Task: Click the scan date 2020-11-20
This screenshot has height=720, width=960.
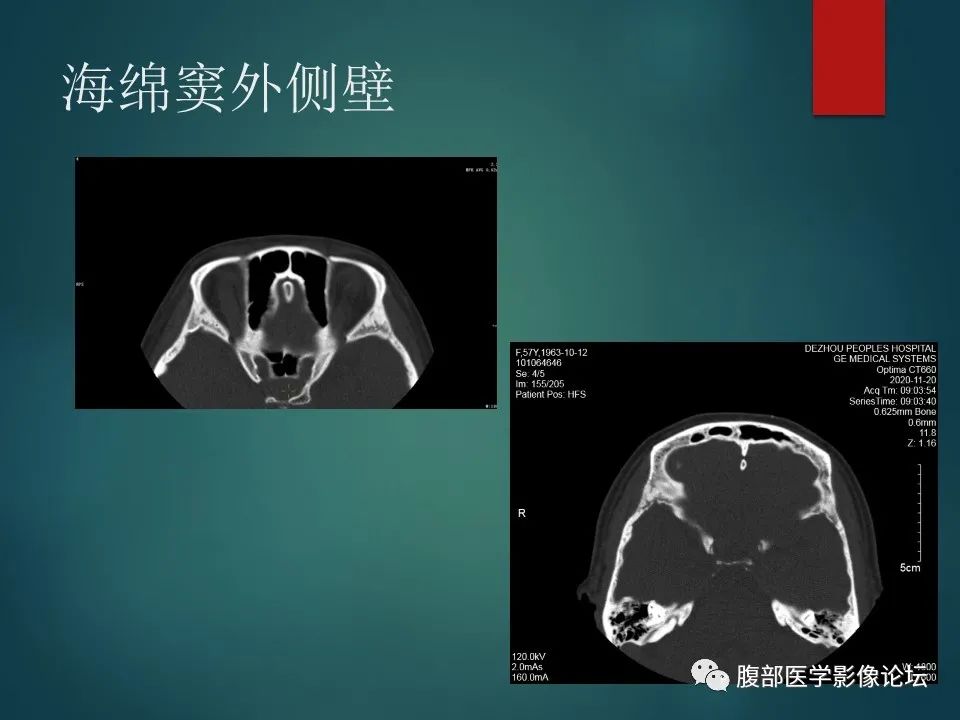Action: (913, 380)
